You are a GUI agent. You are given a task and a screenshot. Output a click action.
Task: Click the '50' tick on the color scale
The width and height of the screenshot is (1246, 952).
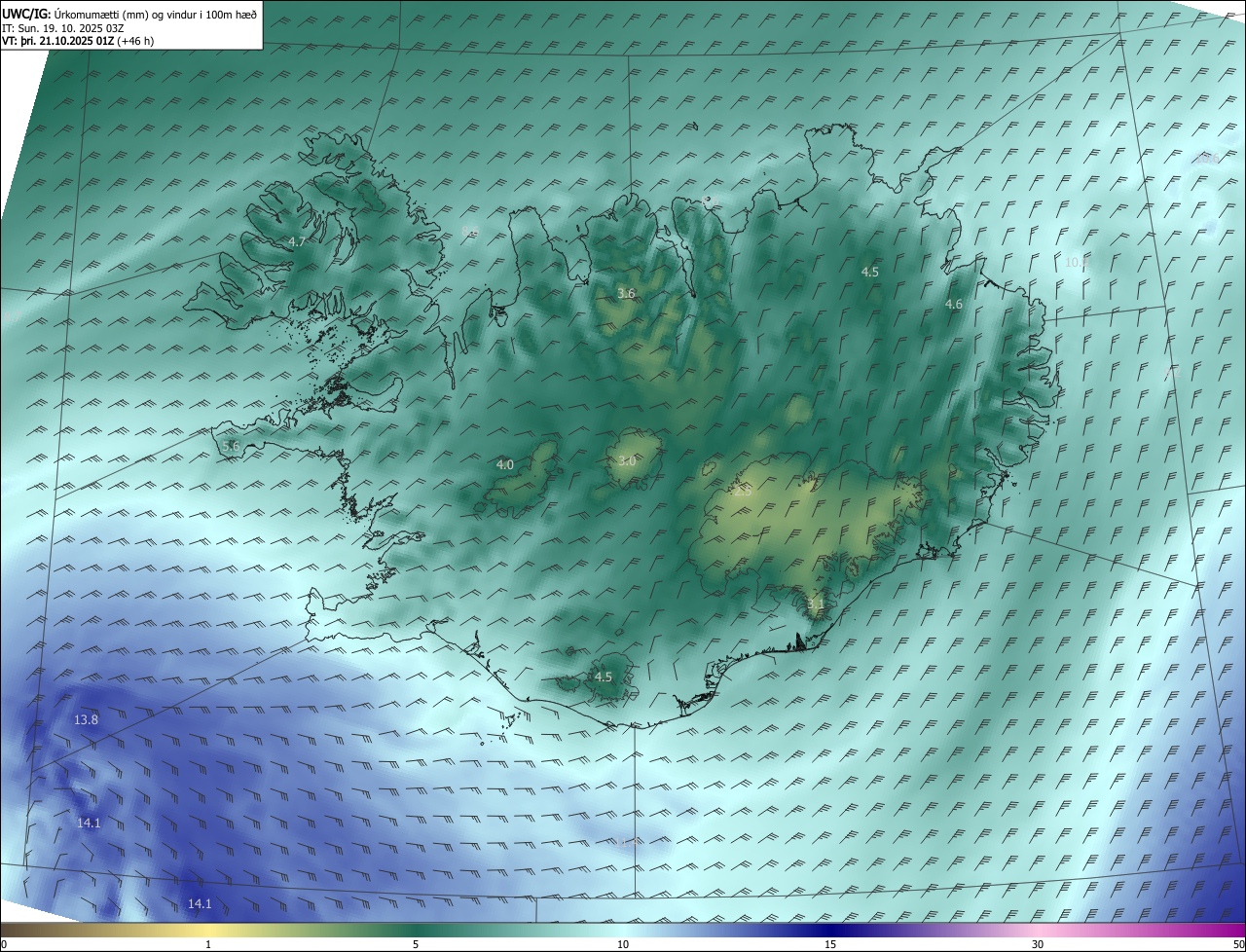[1238, 944]
